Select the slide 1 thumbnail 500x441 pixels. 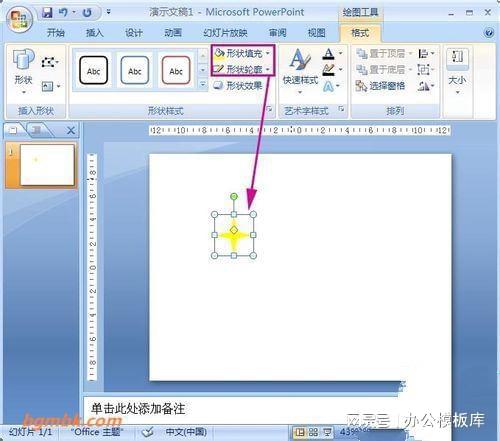click(47, 165)
